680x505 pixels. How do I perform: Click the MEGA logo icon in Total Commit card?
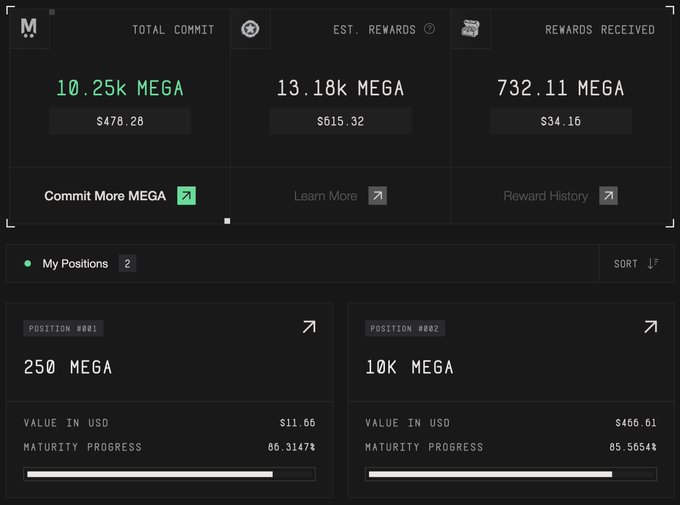[x=29, y=29]
